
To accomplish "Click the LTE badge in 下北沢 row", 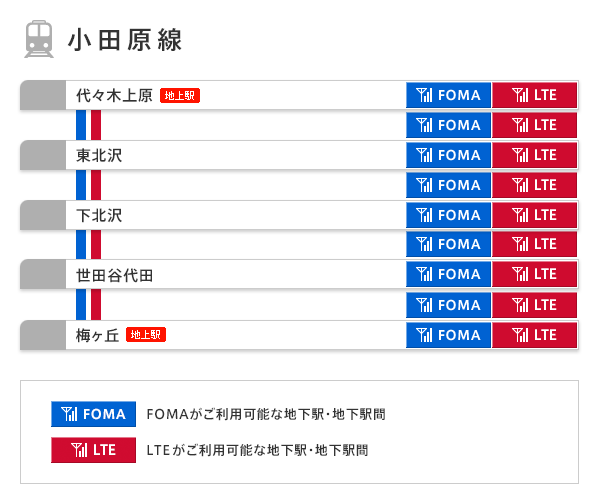I will pos(534,215).
